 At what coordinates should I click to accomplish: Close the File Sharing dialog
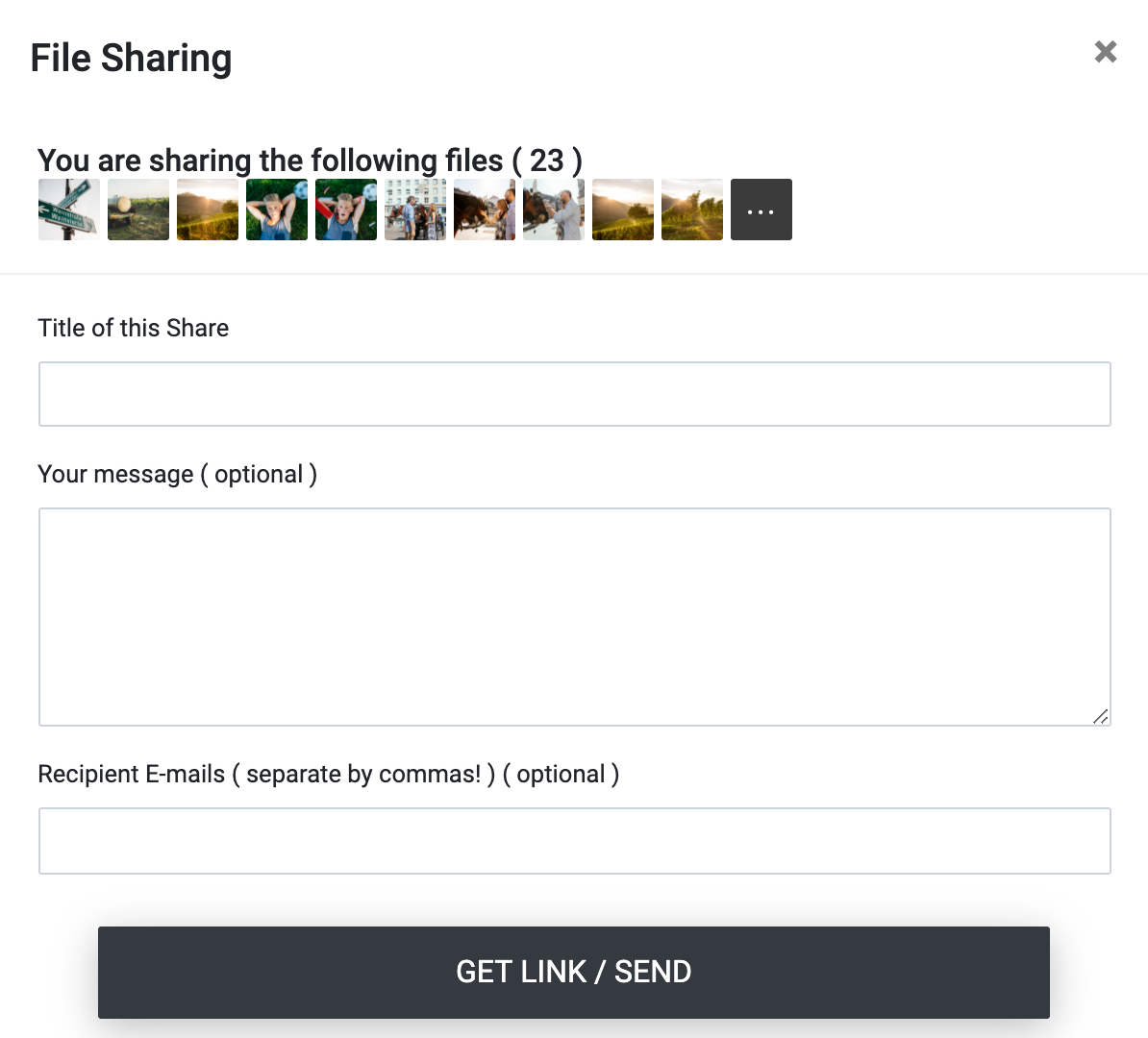coord(1106,52)
